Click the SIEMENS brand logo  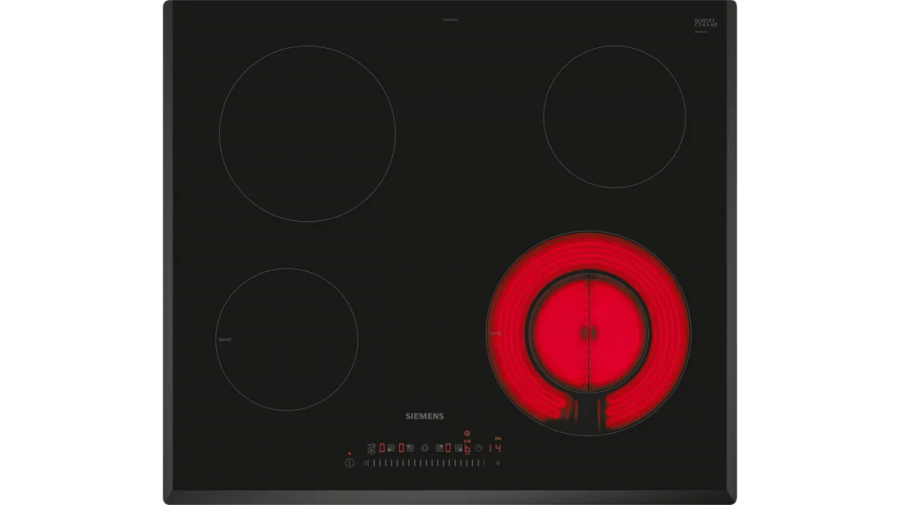point(425,416)
